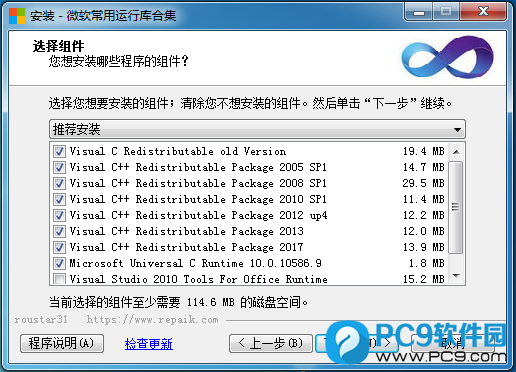Go back with 上一步(B) button

click(271, 343)
